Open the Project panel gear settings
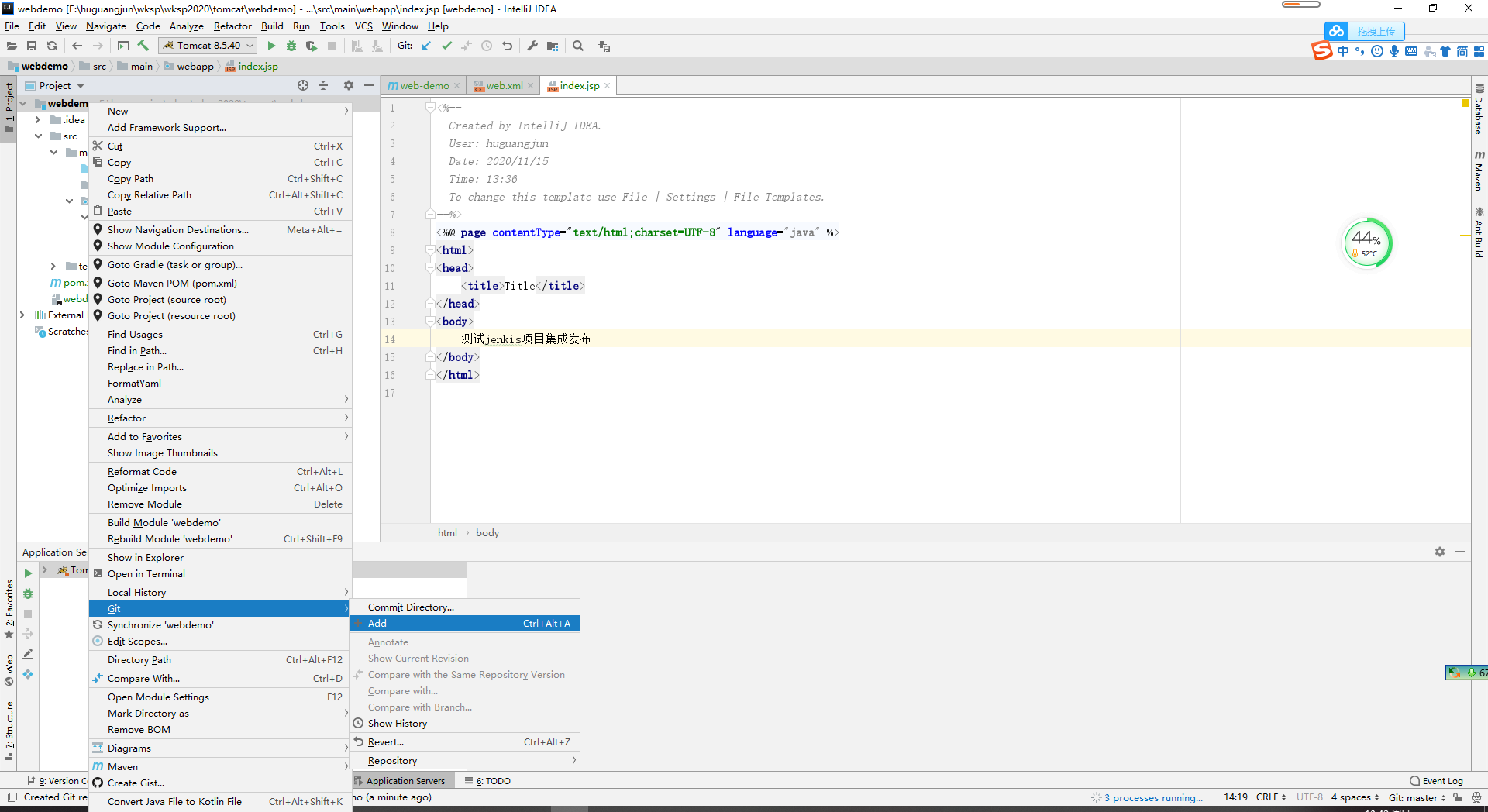 point(349,85)
